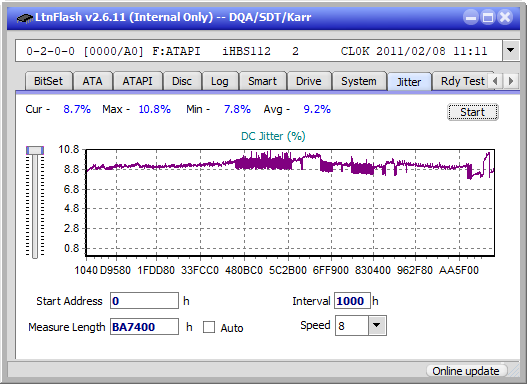This screenshot has height=384, width=527.
Task: Open the Disc tab
Action: click(182, 81)
